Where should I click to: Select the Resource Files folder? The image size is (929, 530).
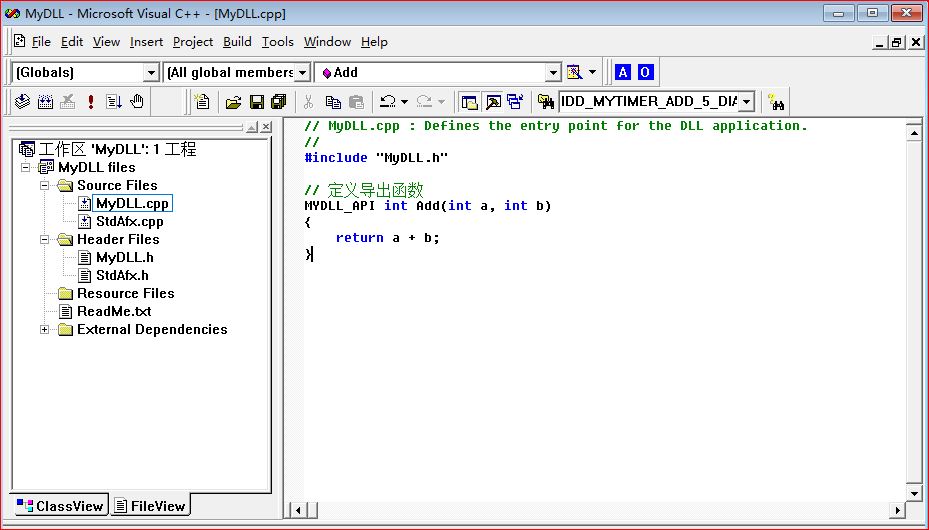coord(126,293)
